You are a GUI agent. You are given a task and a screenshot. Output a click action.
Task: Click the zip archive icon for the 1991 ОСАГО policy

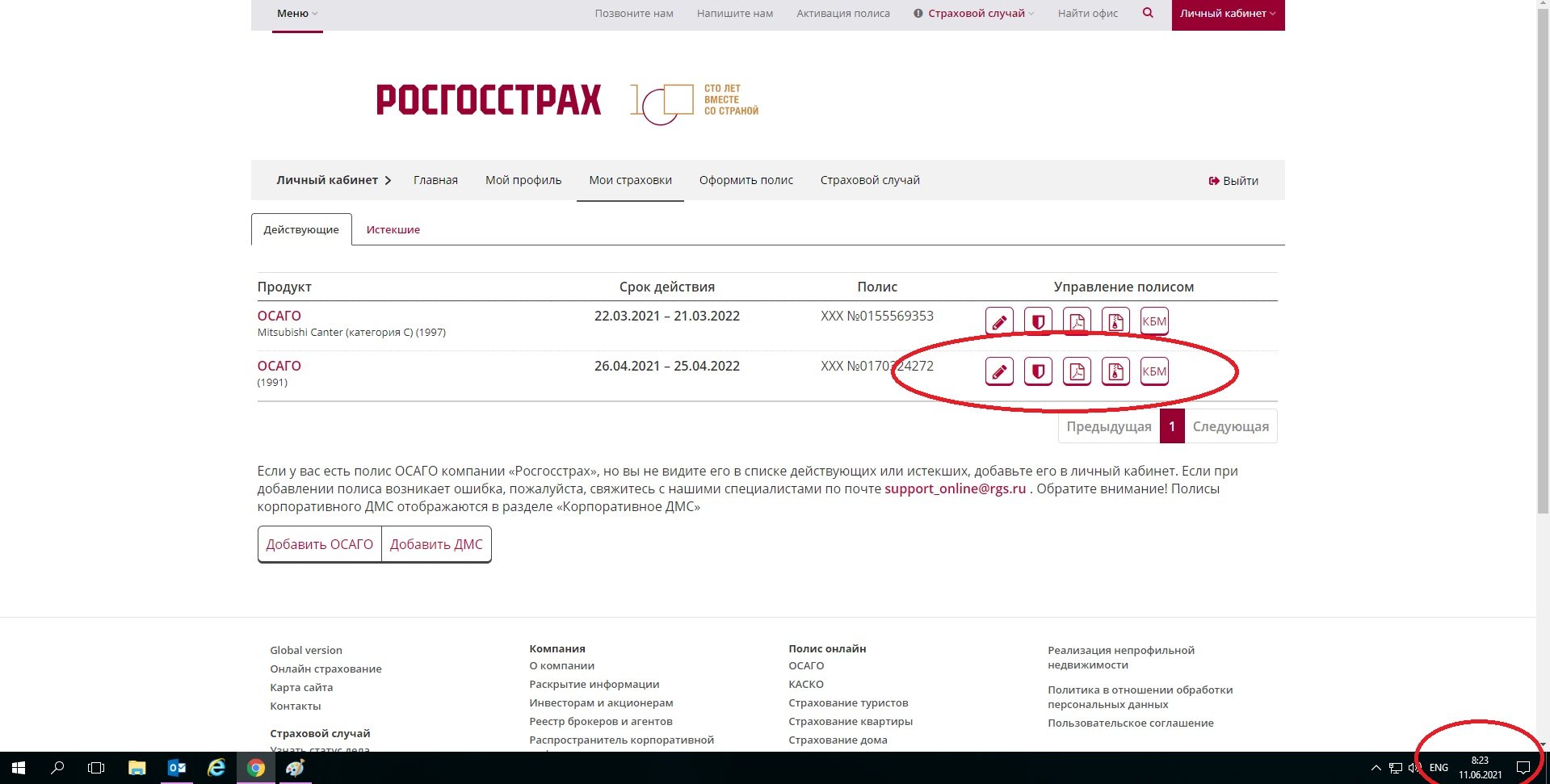[x=1115, y=371]
